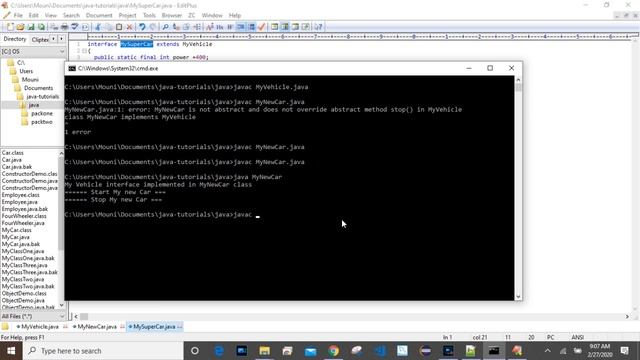
Task: Open Google Chrome from the taskbar
Action: point(333,351)
